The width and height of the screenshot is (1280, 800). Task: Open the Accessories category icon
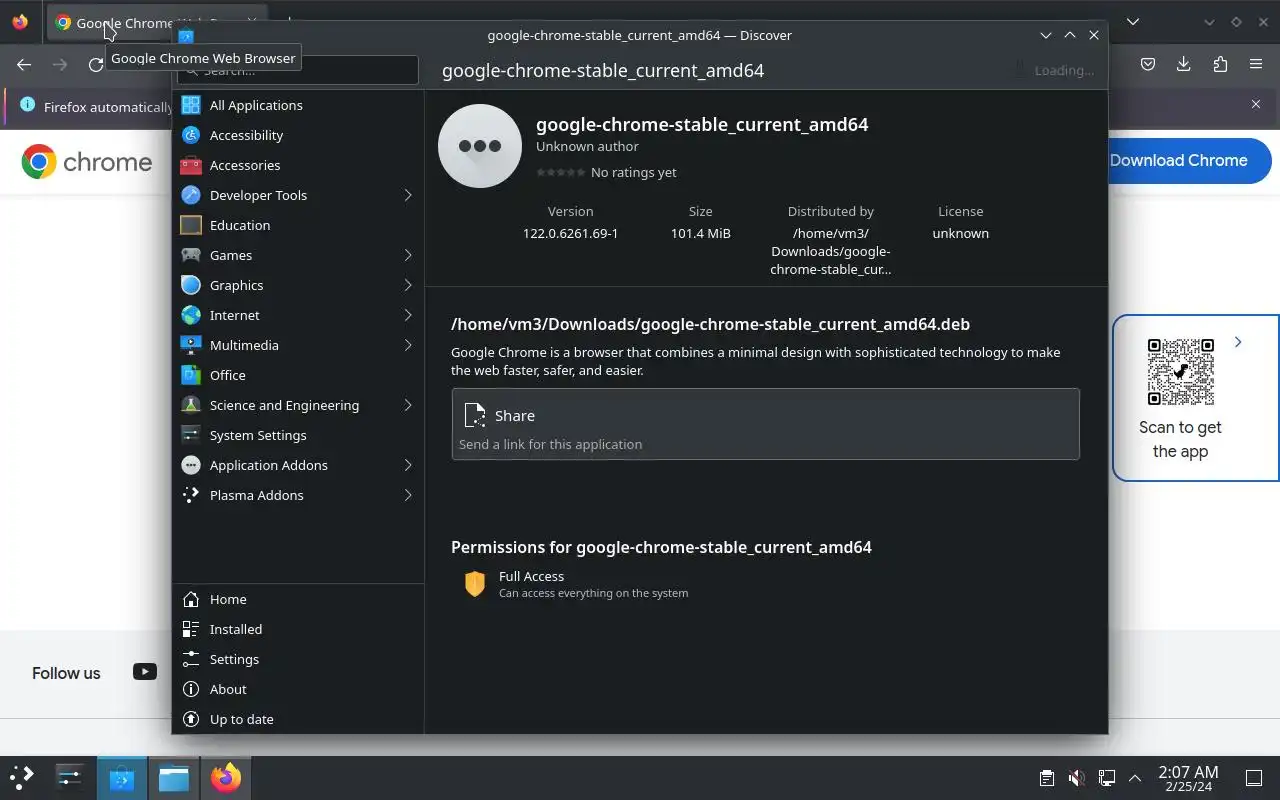coord(191,165)
